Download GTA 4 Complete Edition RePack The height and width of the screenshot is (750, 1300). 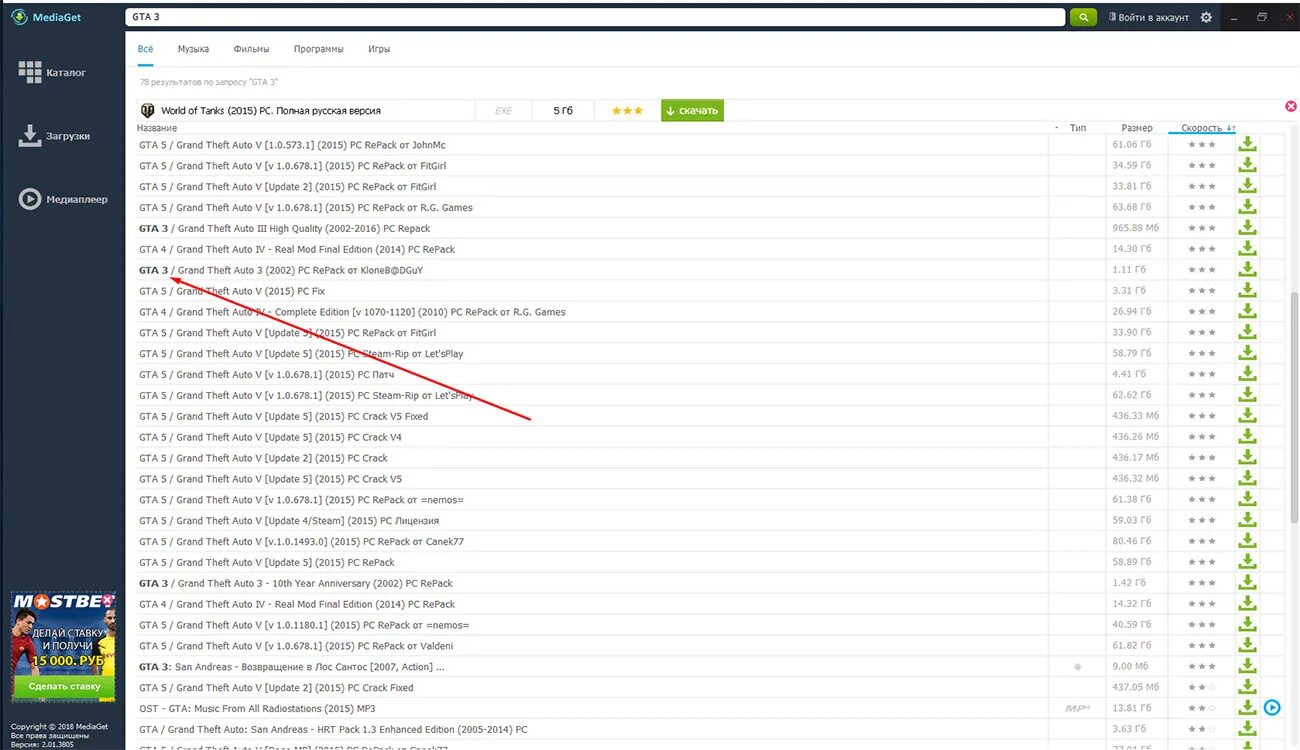[x=1247, y=312]
